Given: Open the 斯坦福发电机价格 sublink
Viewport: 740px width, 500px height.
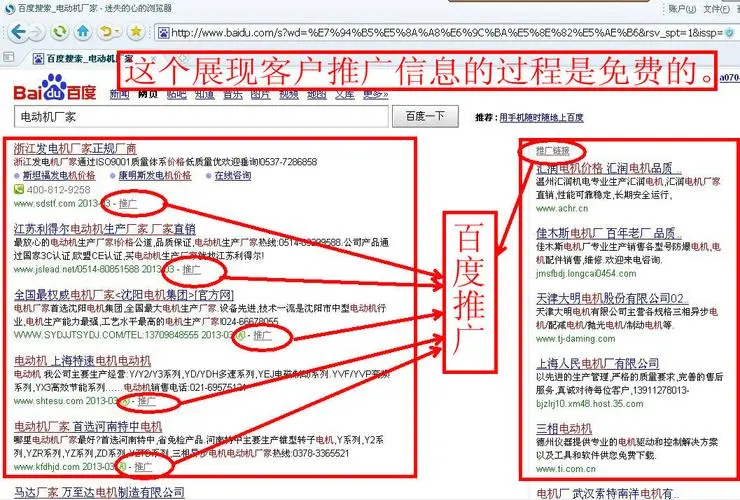Looking at the screenshot, I should coord(59,176).
